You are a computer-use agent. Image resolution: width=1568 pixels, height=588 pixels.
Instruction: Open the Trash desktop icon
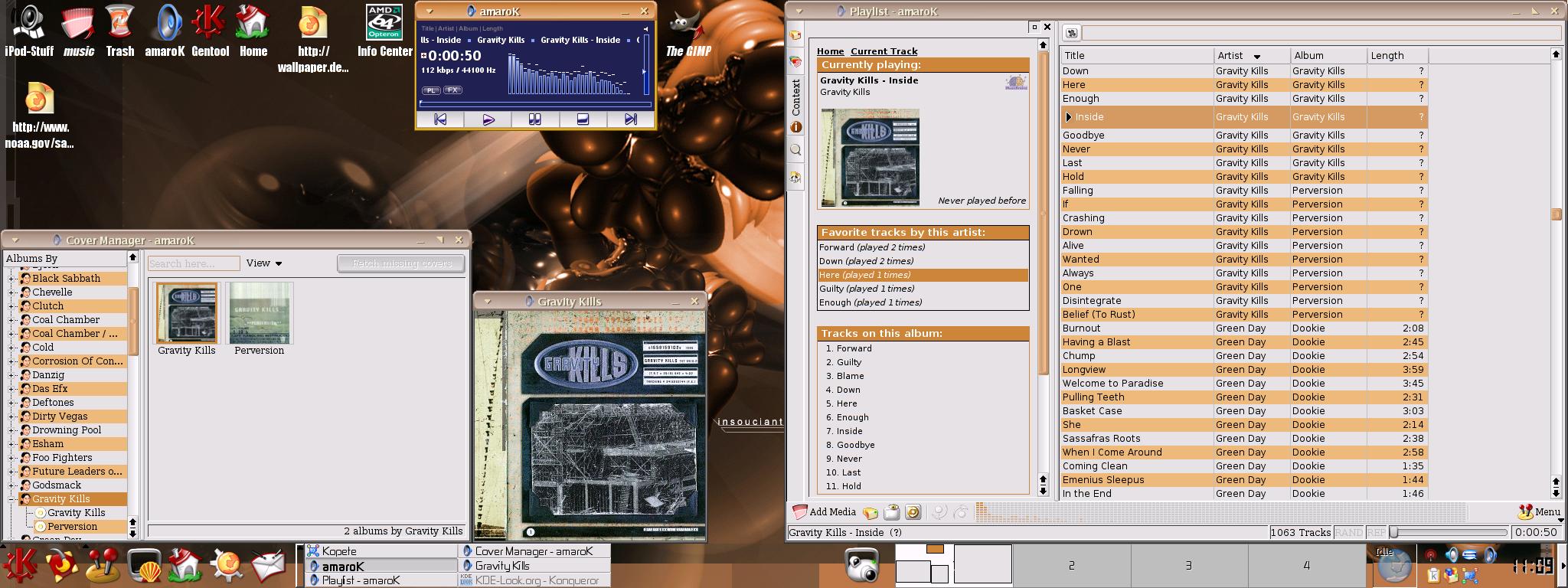pyautogui.click(x=119, y=31)
